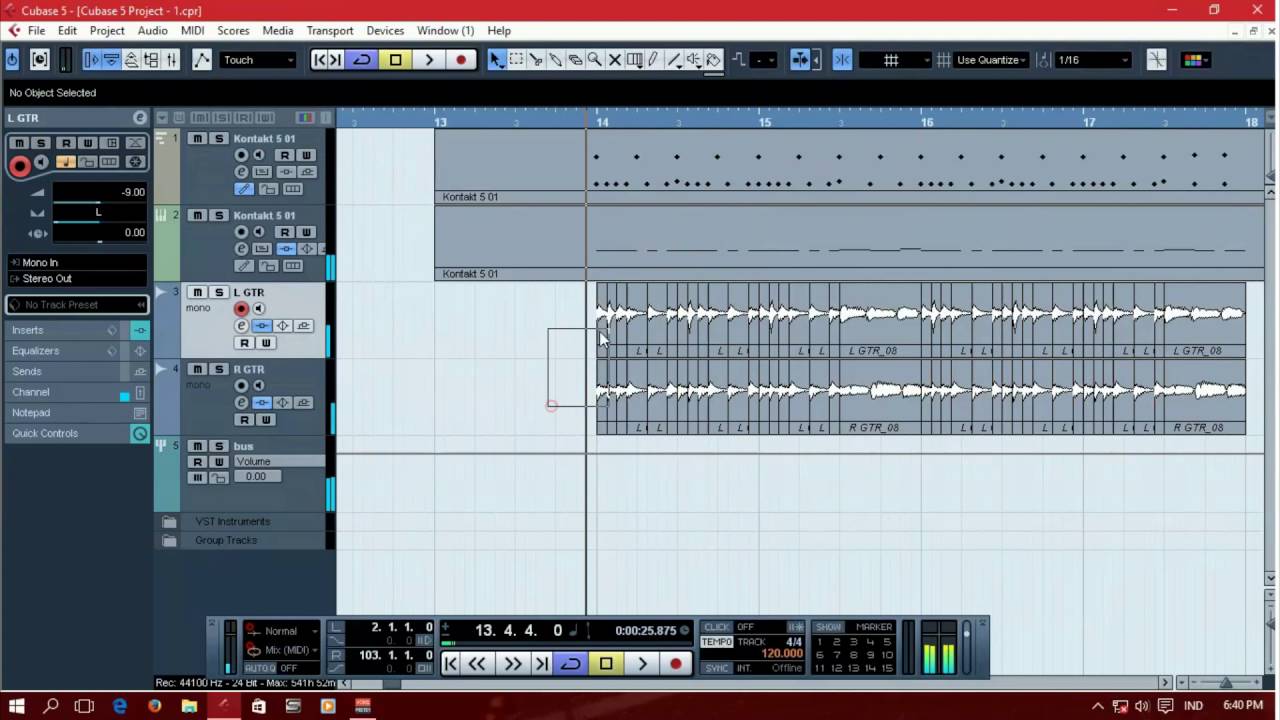Click the Snap to Zero Crossing icon
Image resolution: width=1280 pixels, height=720 pixels.
tap(1156, 60)
